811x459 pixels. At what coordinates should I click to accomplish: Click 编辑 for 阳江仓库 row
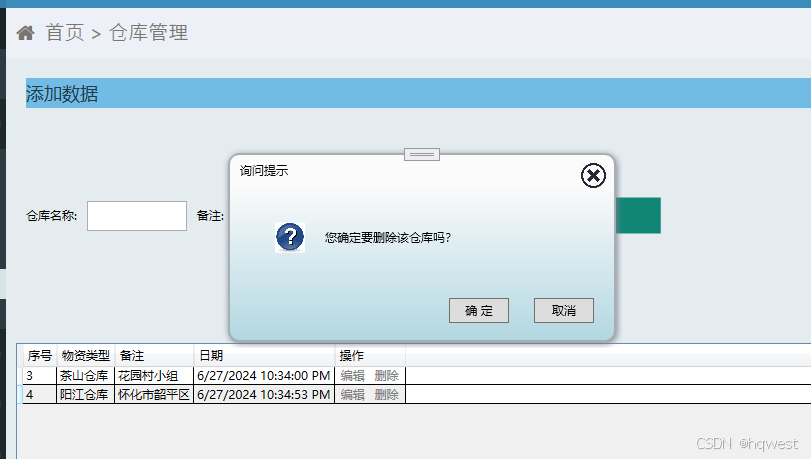tap(353, 395)
